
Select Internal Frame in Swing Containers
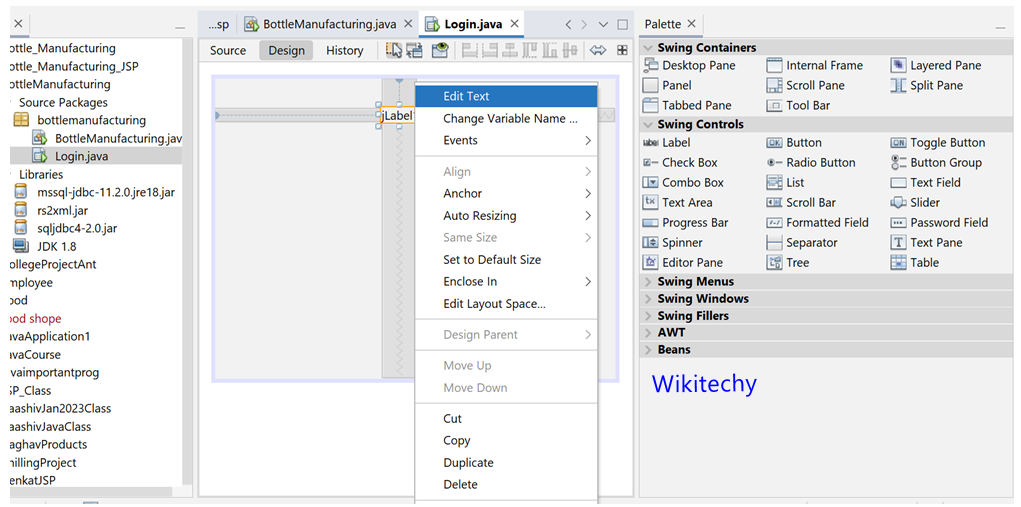815,65
